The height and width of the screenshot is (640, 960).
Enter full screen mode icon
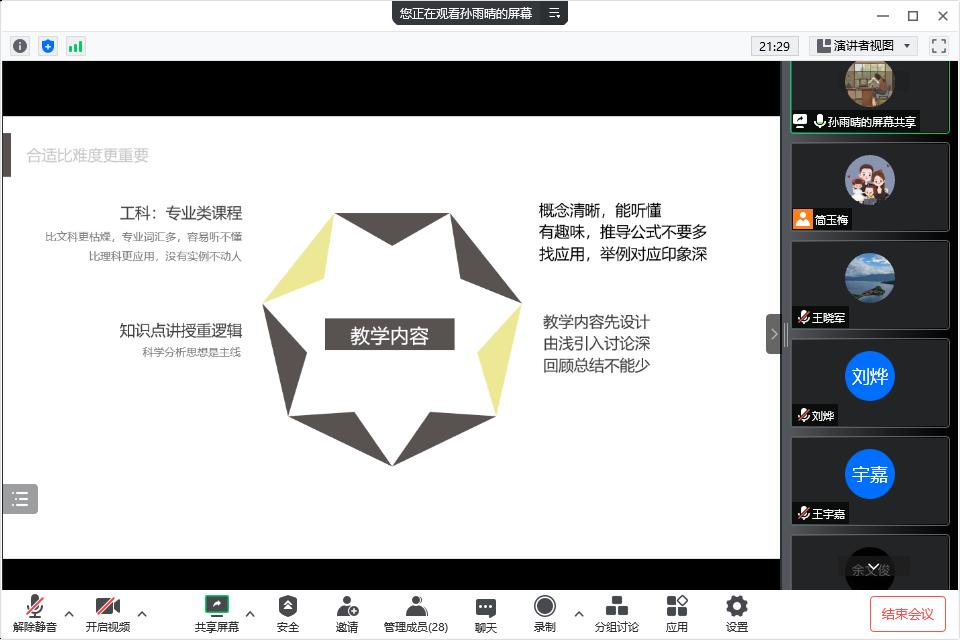point(938,46)
